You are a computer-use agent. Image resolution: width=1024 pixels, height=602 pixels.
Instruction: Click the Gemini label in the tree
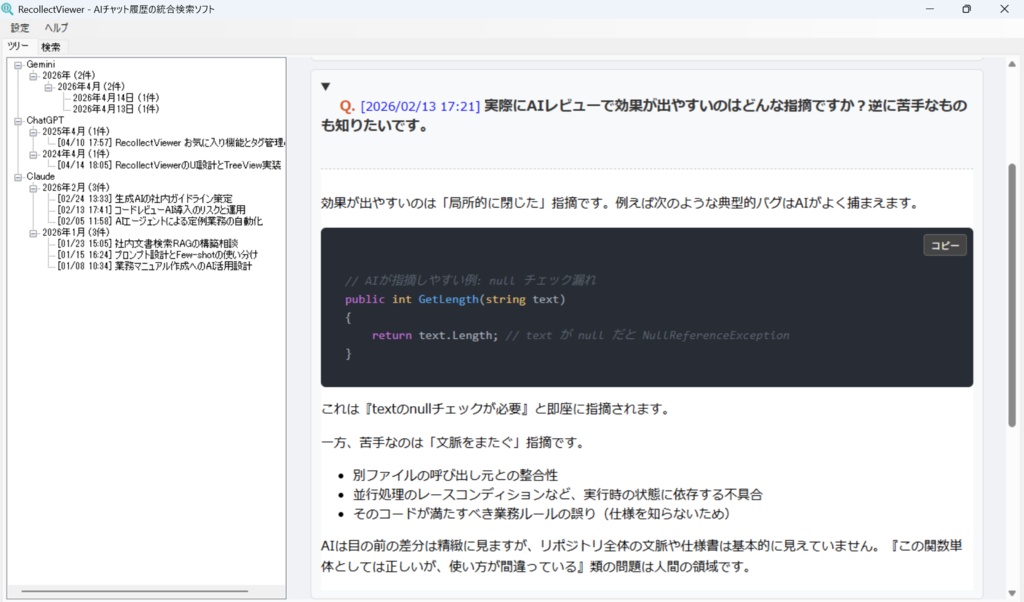tap(40, 65)
